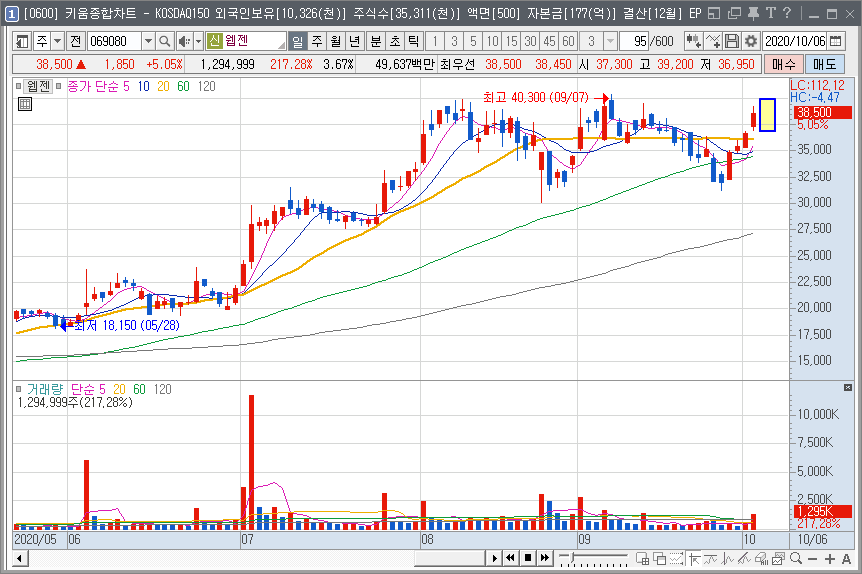This screenshot has height=574, width=862.
Task: Adjust the chart zoom slider at bottom
Action: point(593,559)
